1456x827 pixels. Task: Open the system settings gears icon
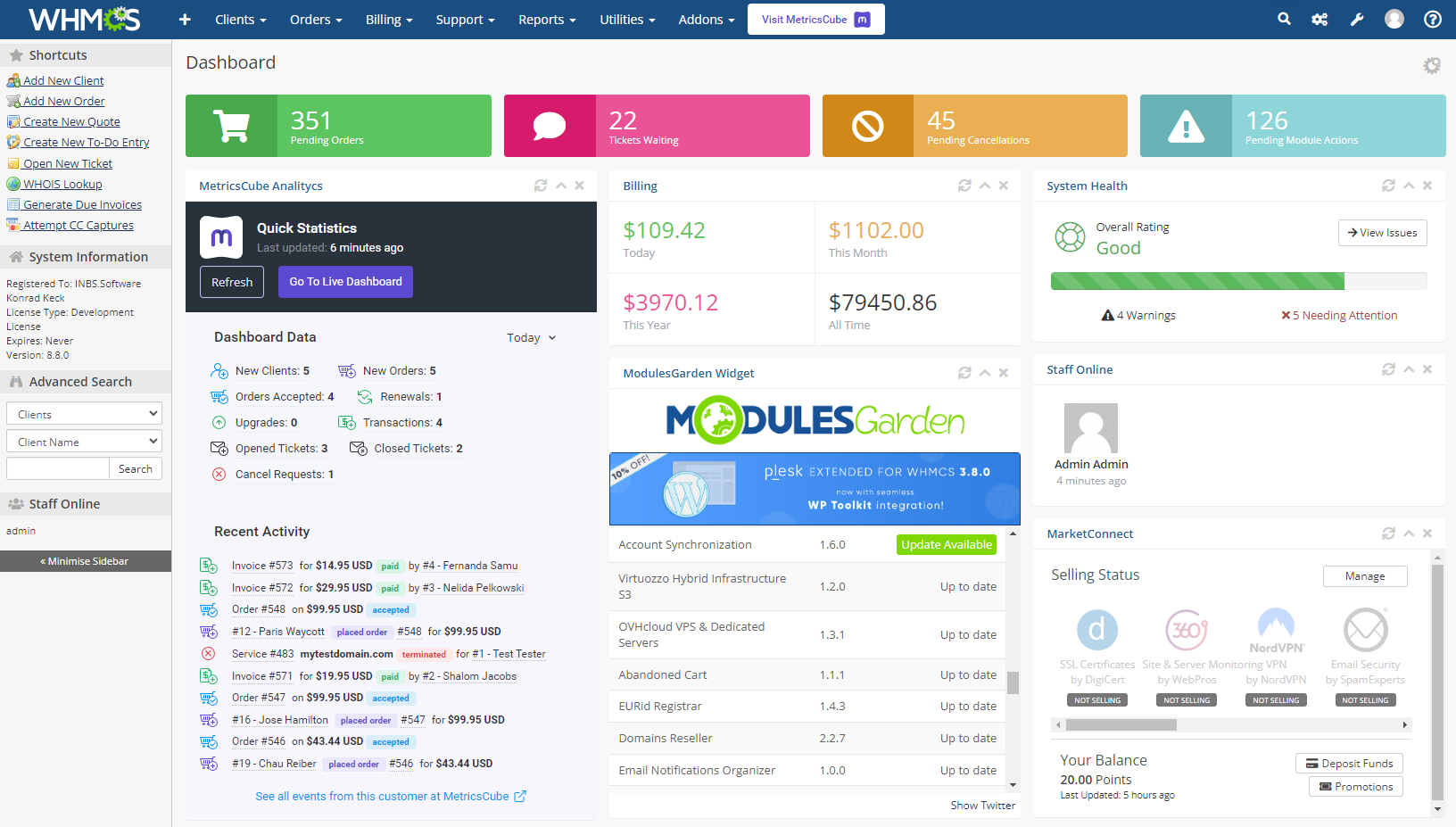point(1319,20)
